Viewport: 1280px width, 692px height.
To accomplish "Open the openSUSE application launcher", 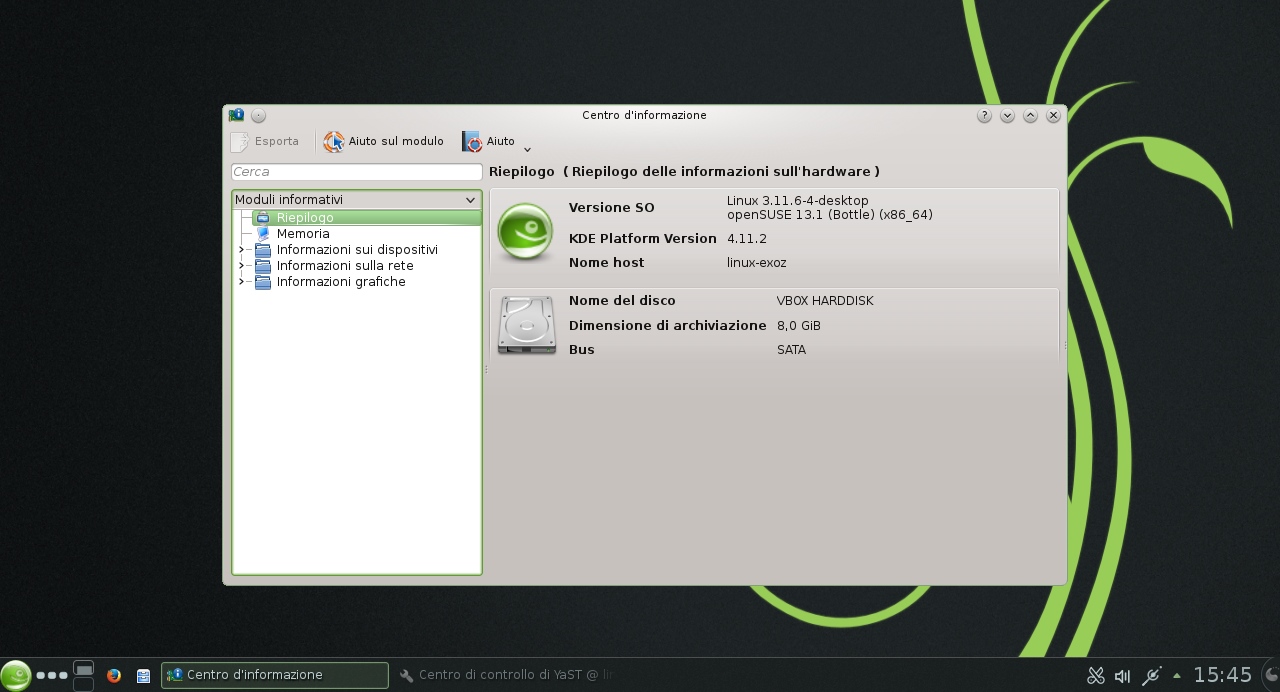I will pyautogui.click(x=15, y=676).
